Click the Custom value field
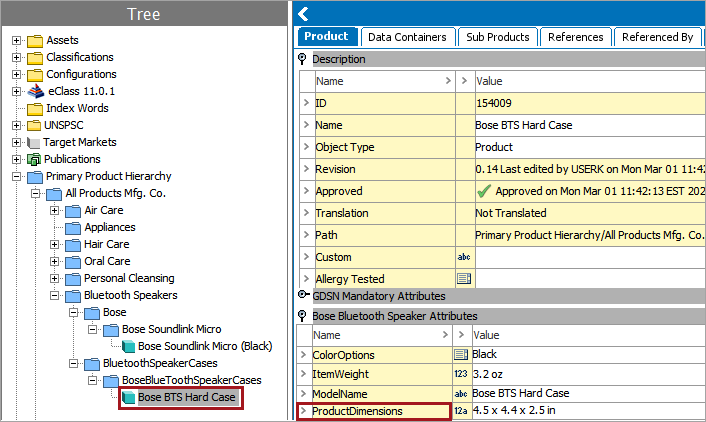 tap(590, 257)
